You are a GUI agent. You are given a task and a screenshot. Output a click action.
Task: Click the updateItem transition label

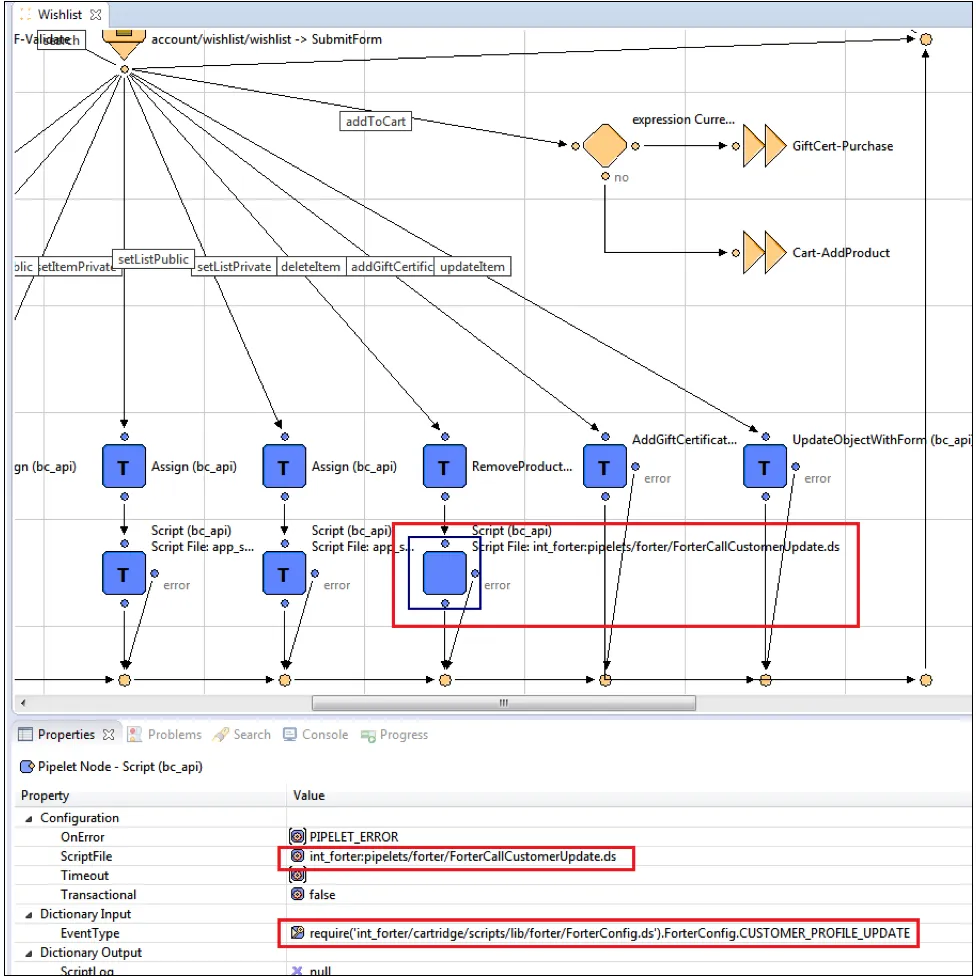472,267
